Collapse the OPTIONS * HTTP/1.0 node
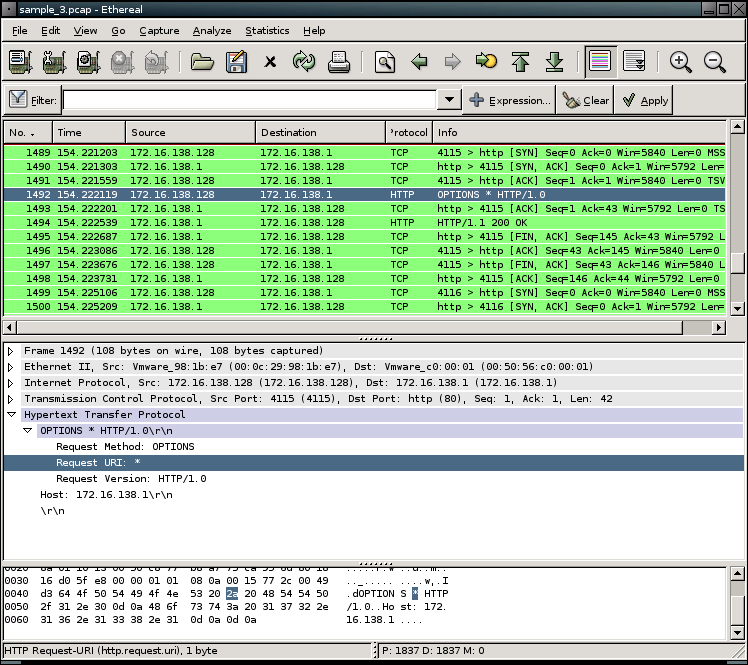 [28, 431]
